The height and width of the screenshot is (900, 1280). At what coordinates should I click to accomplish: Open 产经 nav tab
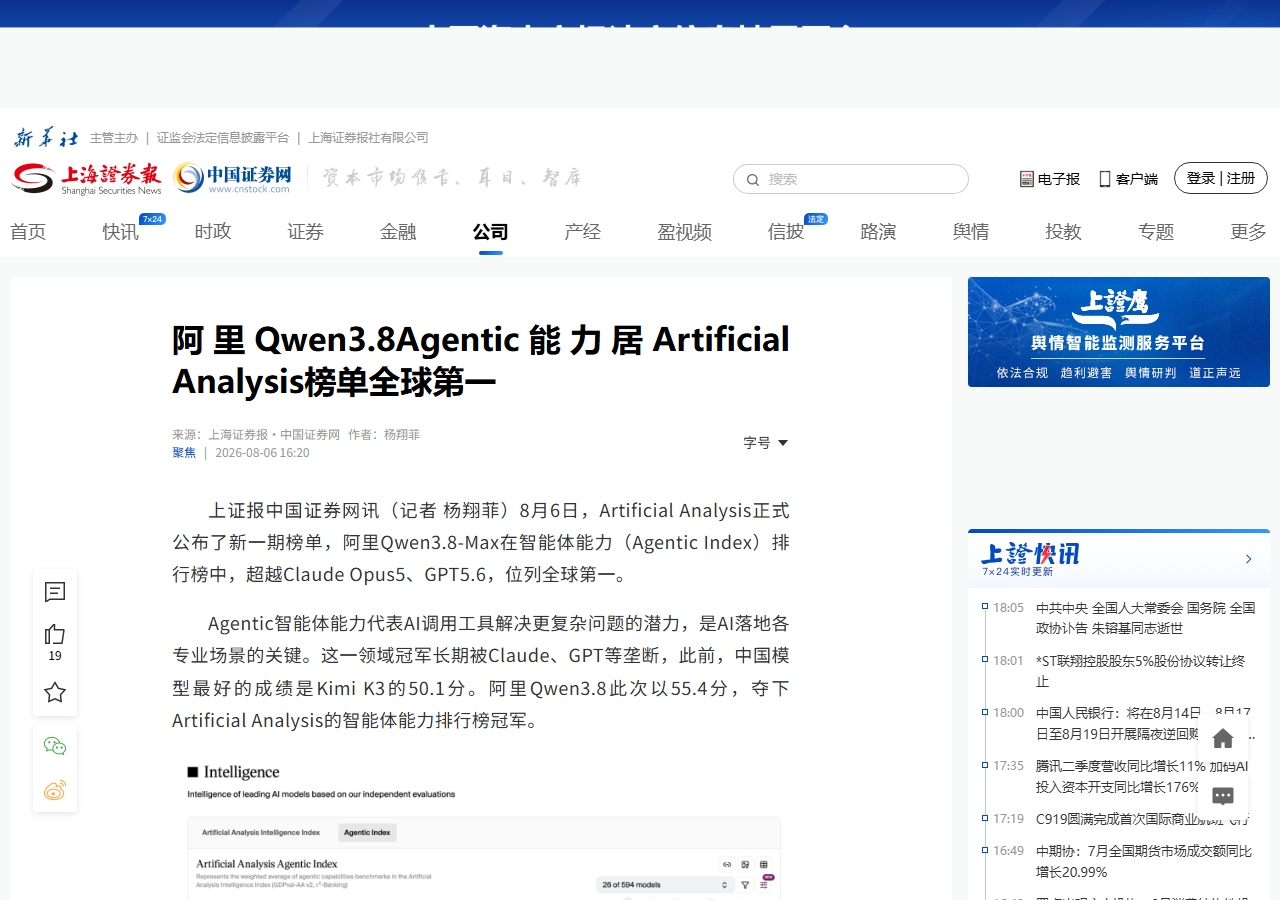[582, 232]
